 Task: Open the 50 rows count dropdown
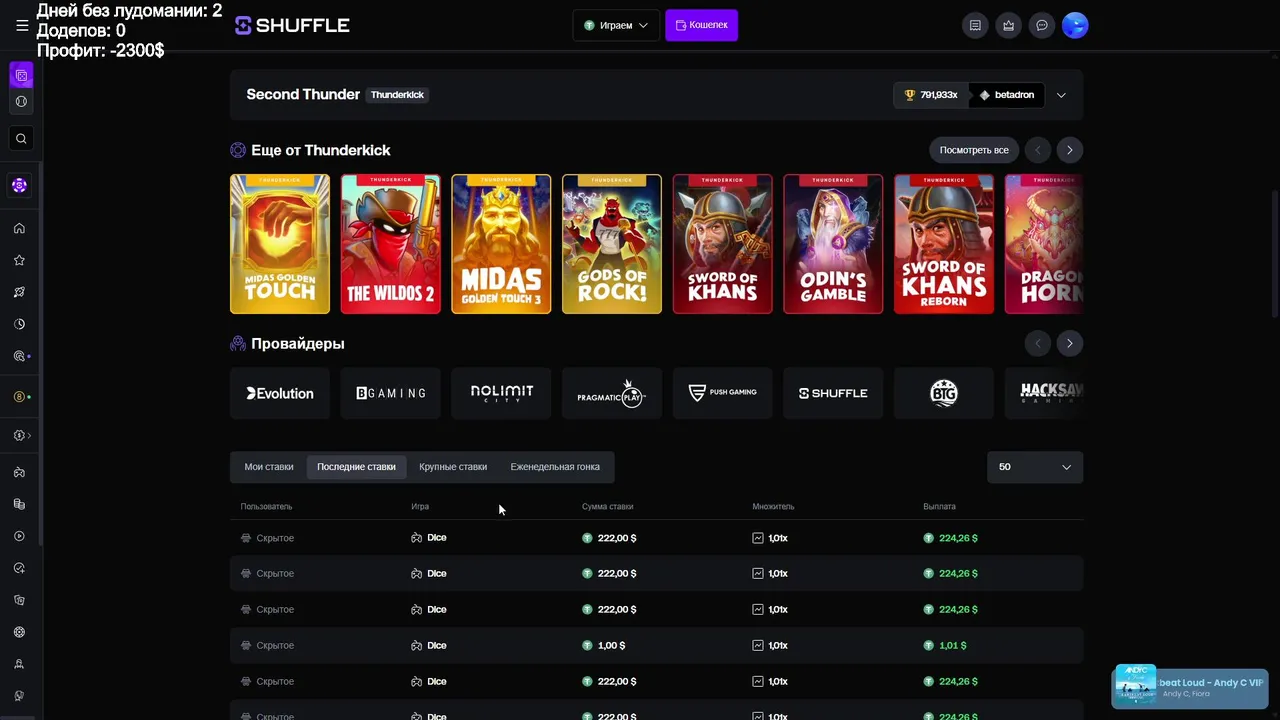[1035, 467]
